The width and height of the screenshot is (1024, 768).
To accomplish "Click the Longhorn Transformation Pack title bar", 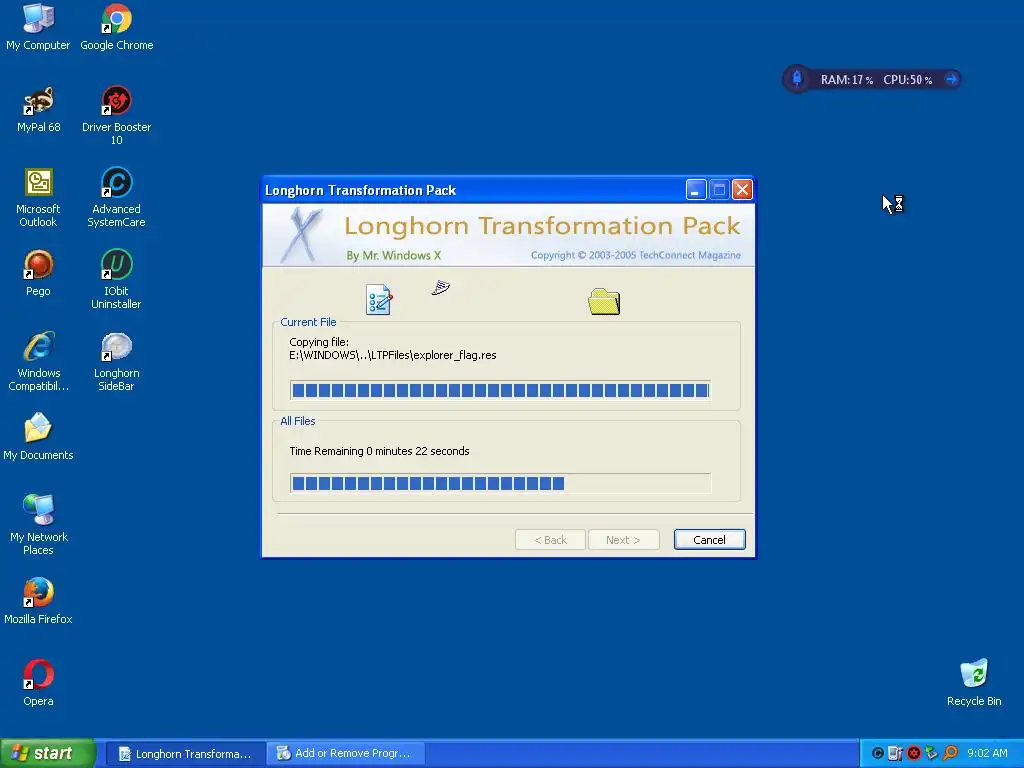I will [473, 190].
